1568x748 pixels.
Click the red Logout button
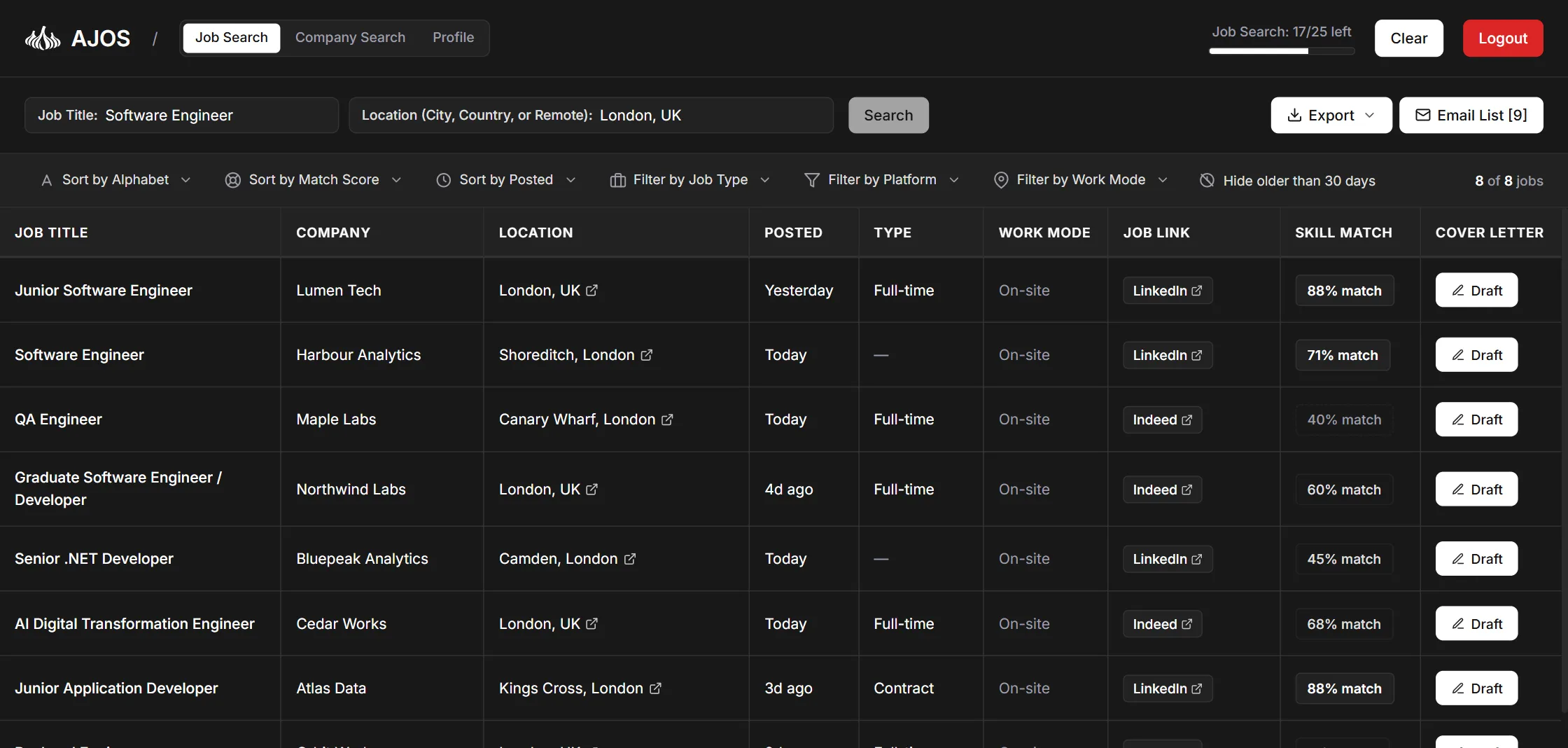[1503, 39]
